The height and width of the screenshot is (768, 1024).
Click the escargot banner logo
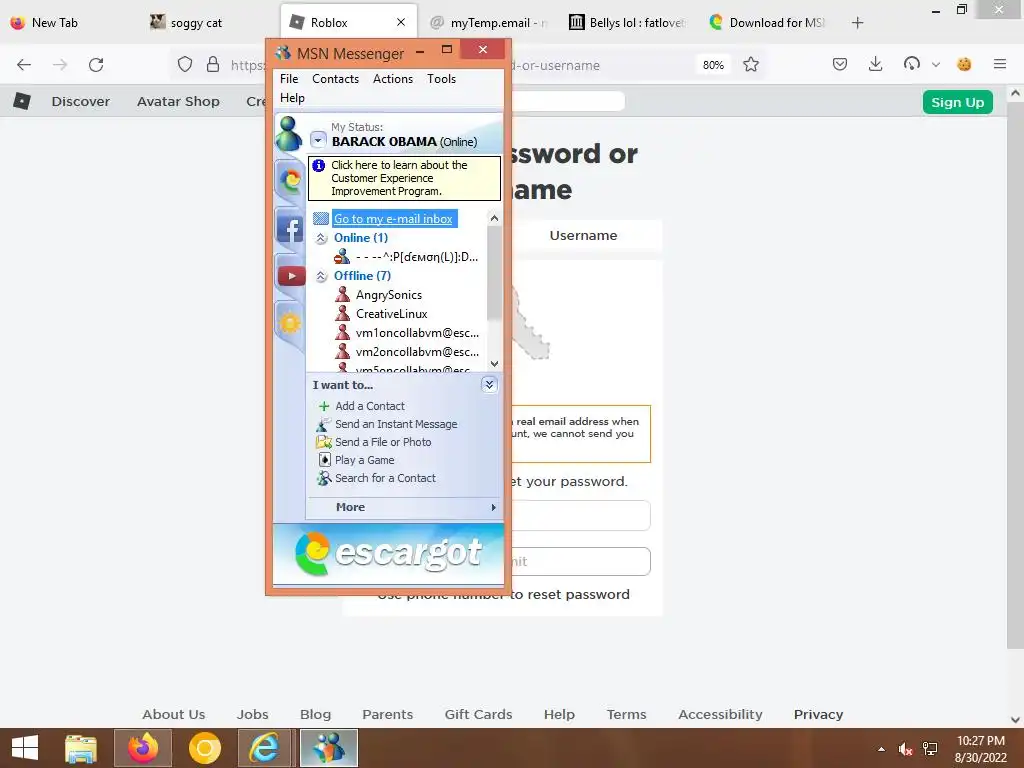(389, 554)
